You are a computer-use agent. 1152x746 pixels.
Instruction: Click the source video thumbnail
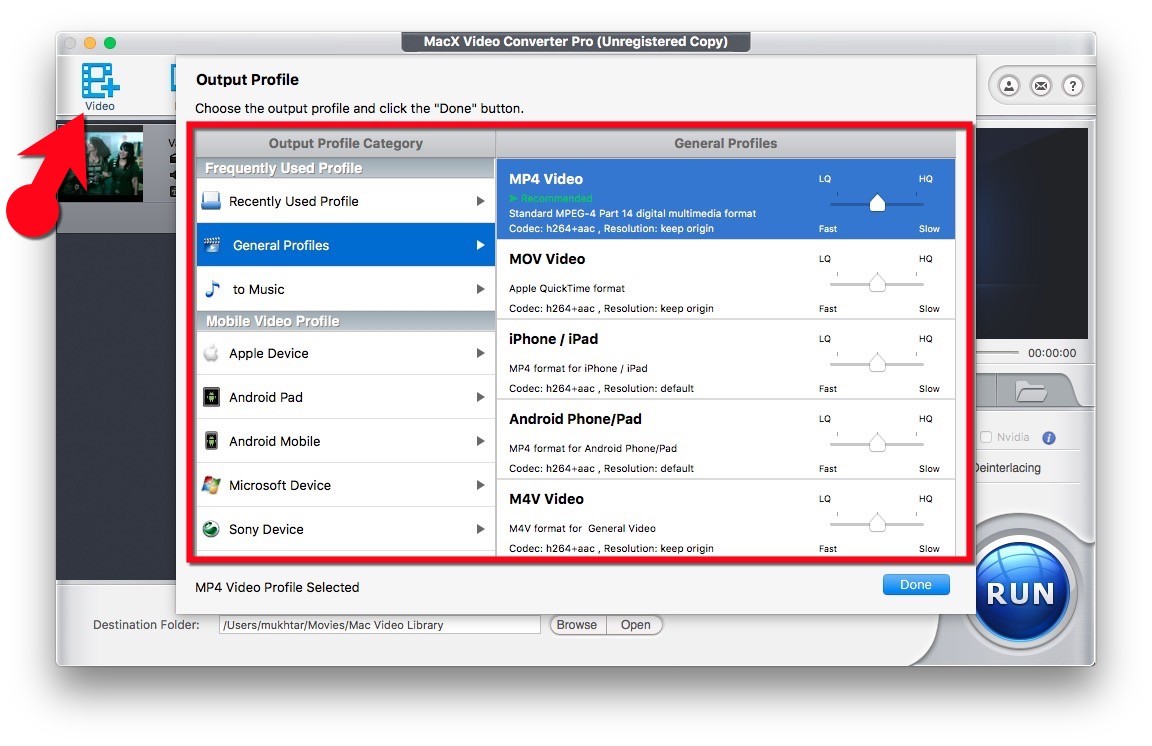pyautogui.click(x=102, y=163)
